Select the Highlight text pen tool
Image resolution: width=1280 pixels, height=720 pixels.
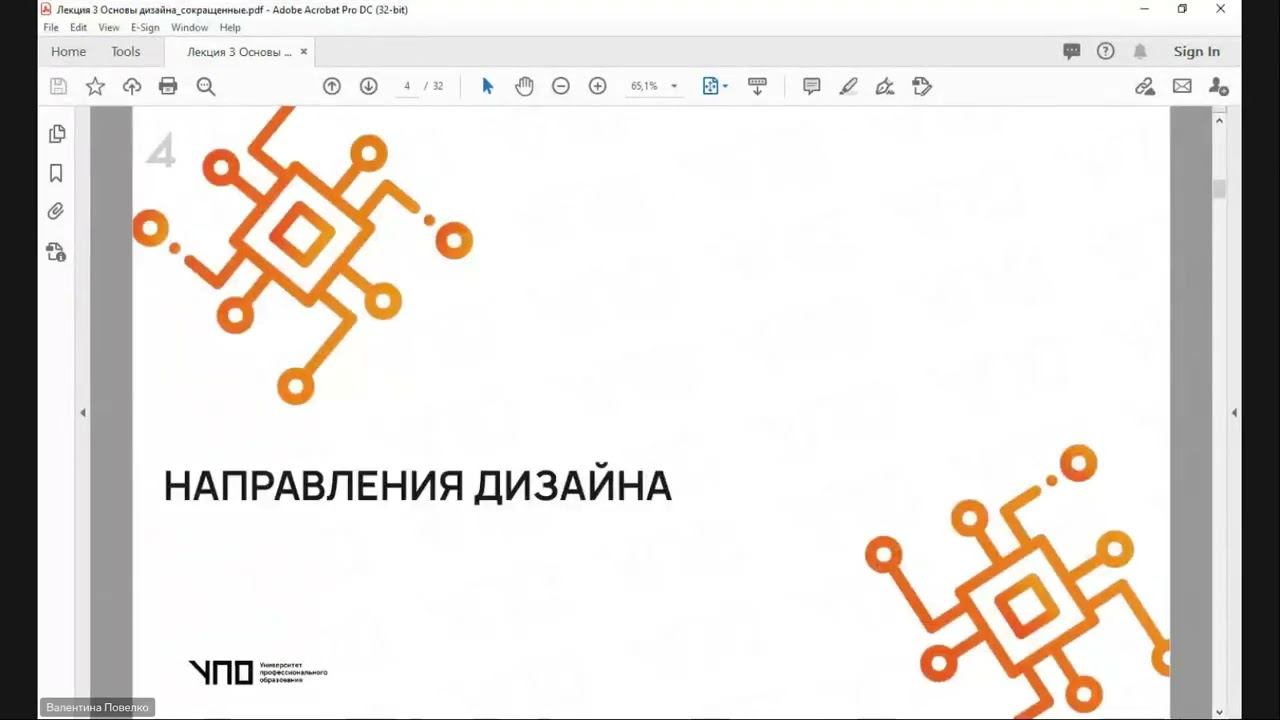pyautogui.click(x=848, y=86)
